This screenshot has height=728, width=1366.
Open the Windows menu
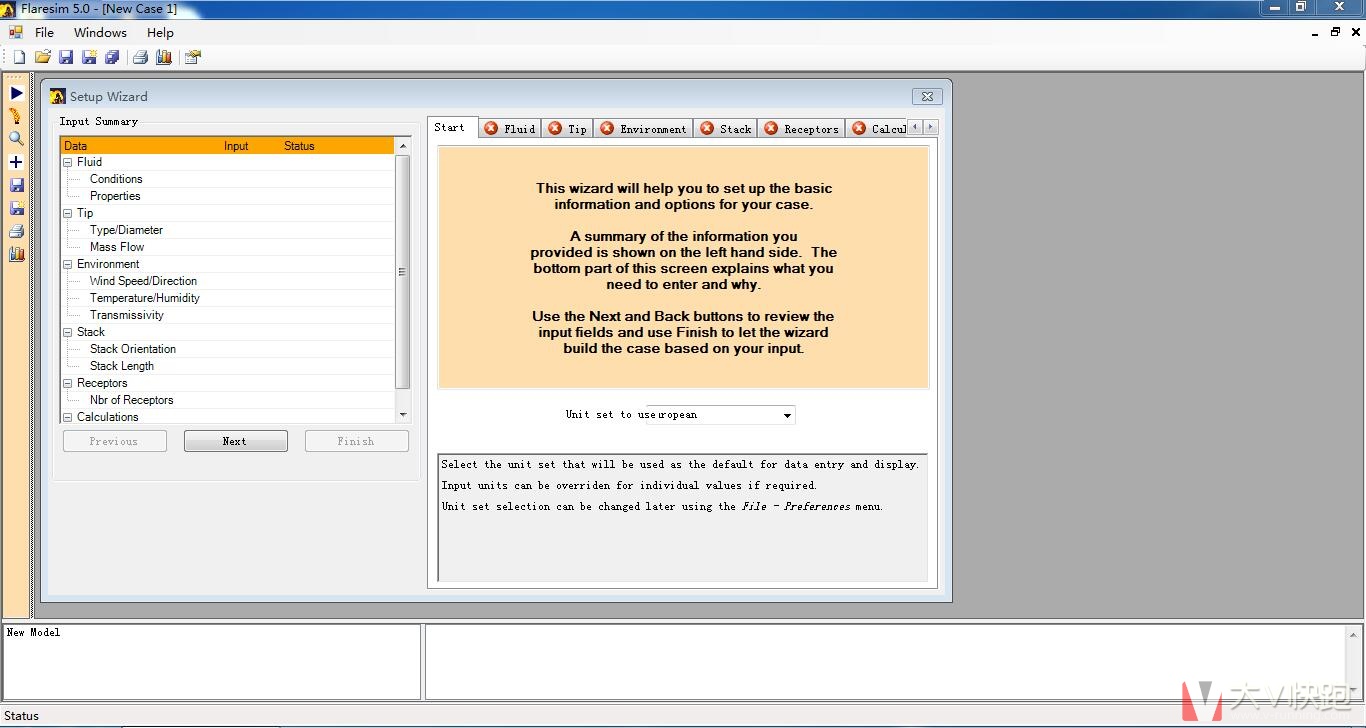(x=100, y=32)
